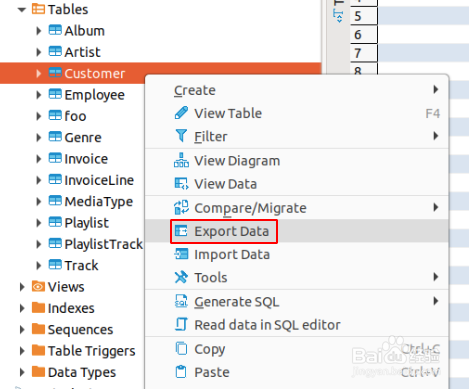469x389 pixels.
Task: Click the Track table icon
Action: [x=55, y=265]
